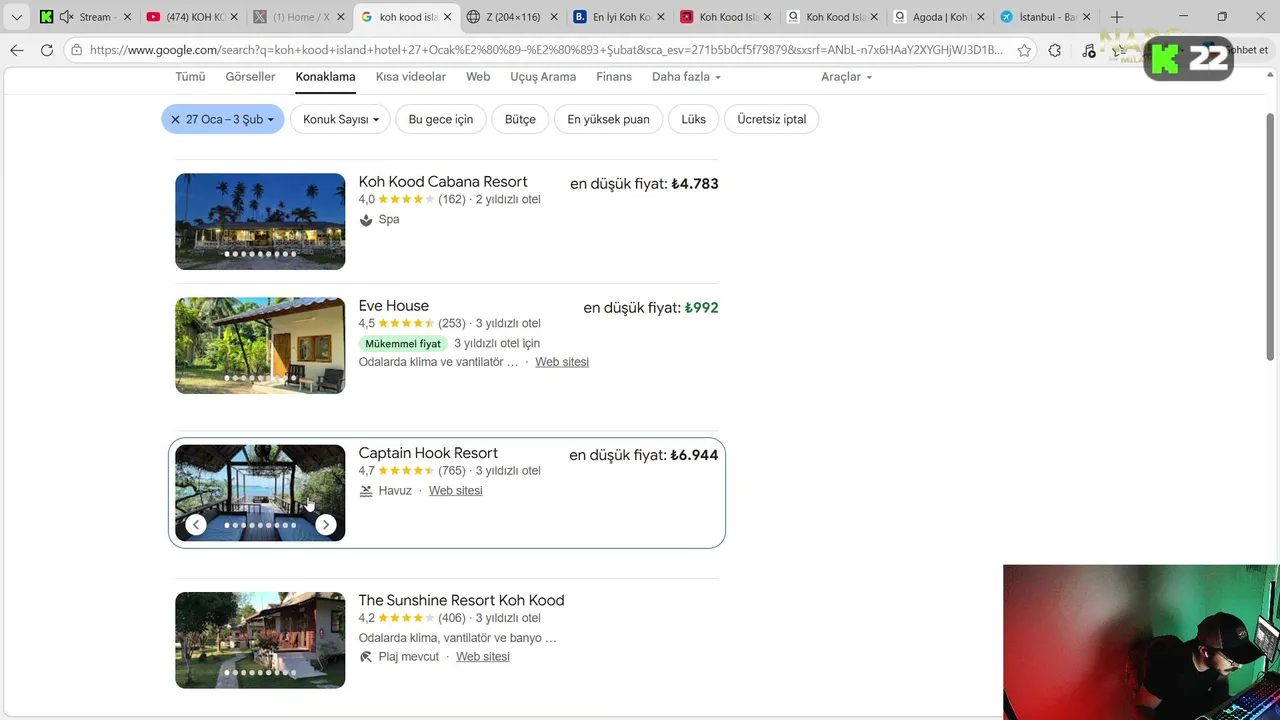Open the browser extensions puzzle icon

point(1055,50)
